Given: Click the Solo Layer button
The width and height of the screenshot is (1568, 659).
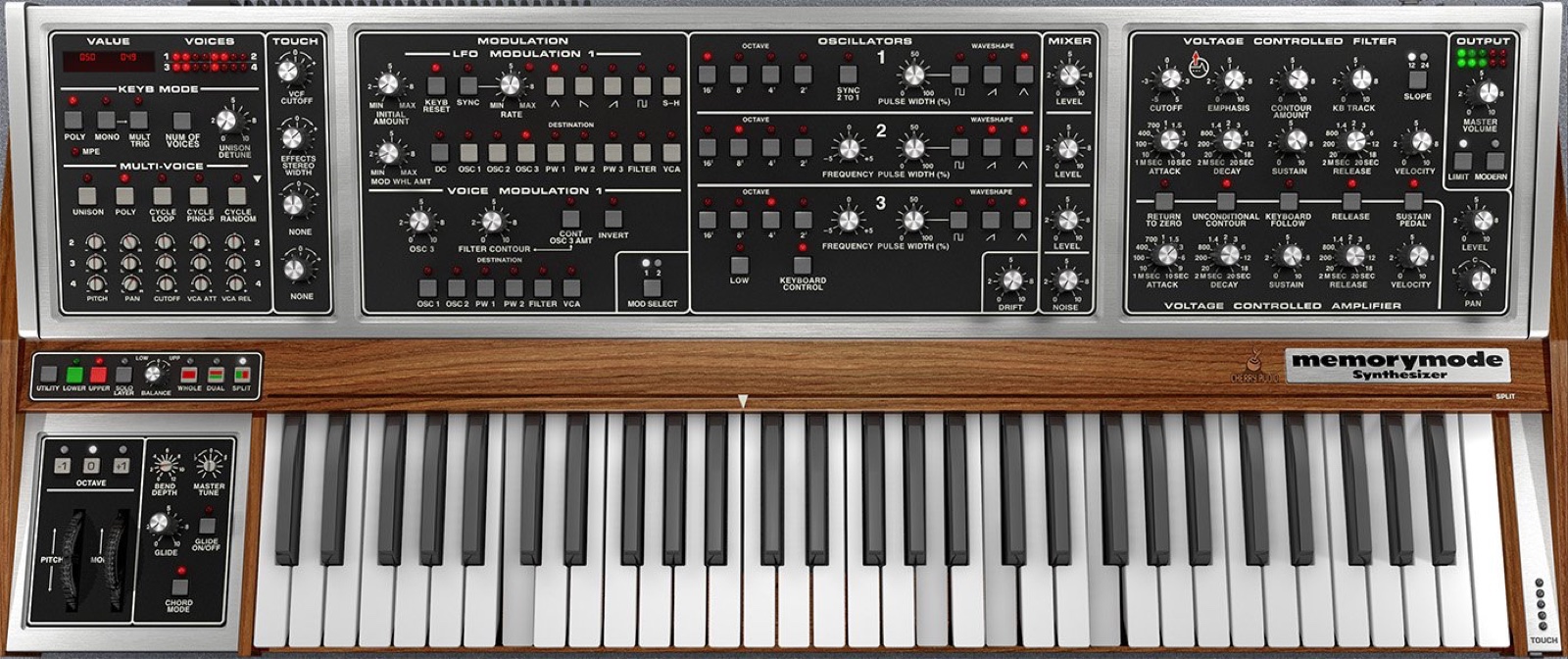Looking at the screenshot, I should coord(123,374).
